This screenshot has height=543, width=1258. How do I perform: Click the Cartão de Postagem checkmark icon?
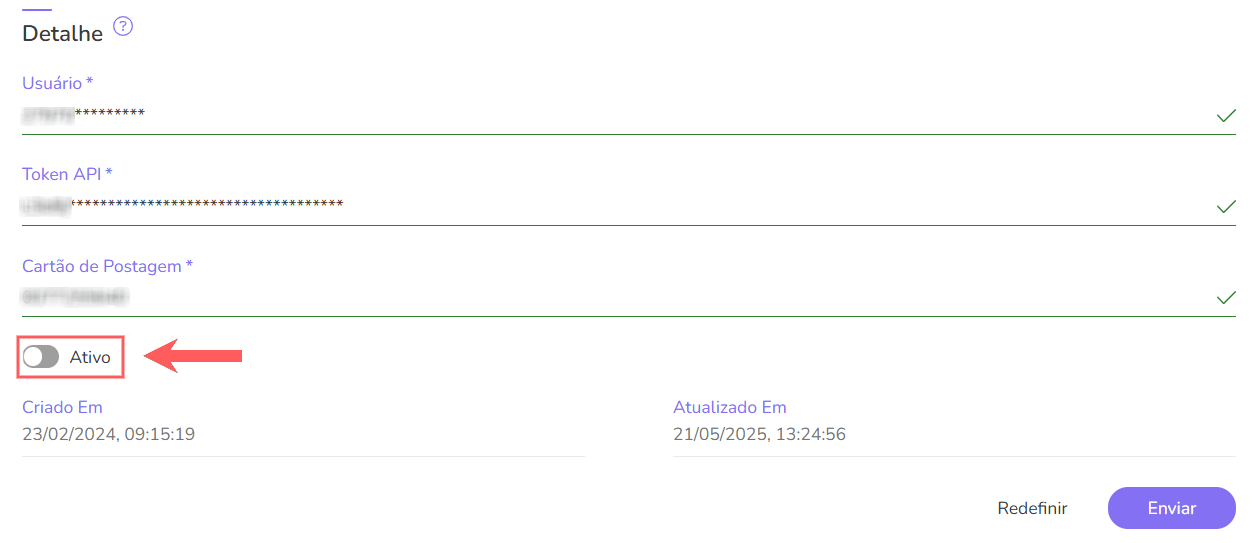point(1225,298)
